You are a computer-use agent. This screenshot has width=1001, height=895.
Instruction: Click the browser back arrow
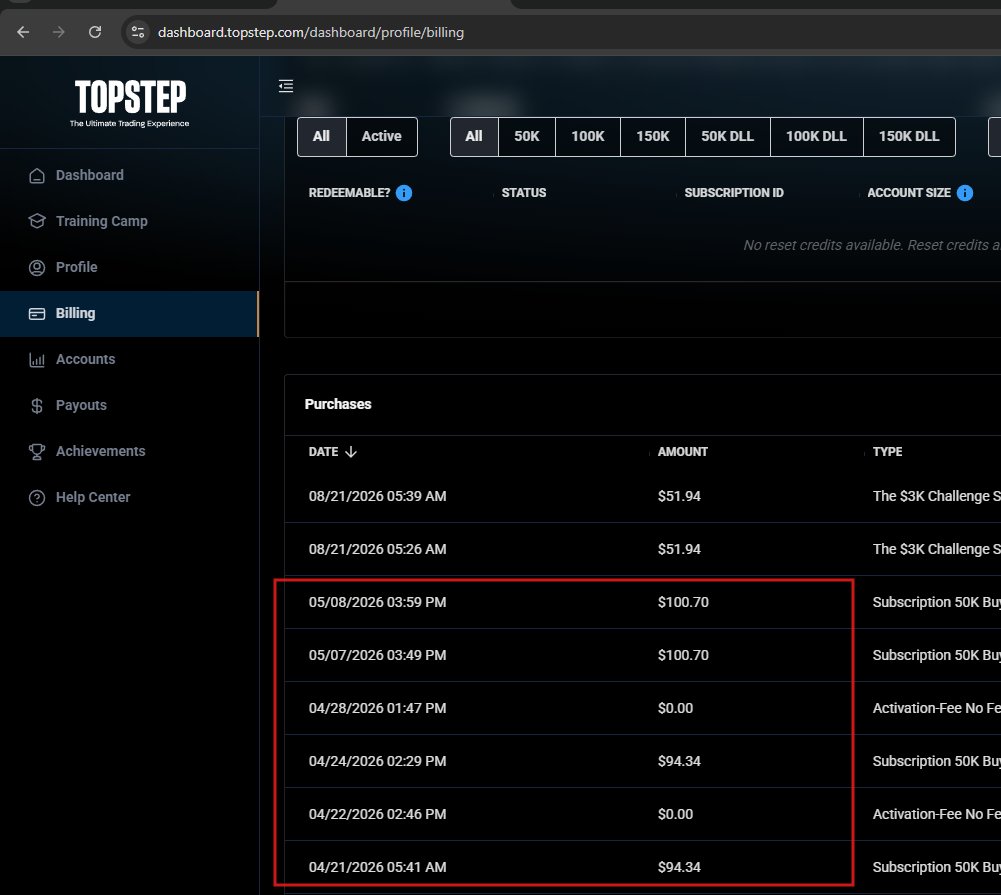(24, 32)
